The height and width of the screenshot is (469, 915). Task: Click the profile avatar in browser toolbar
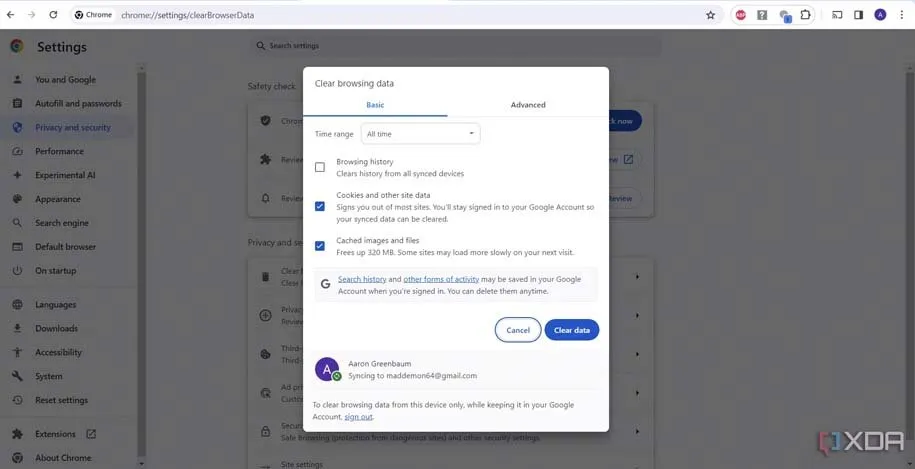[x=880, y=15]
